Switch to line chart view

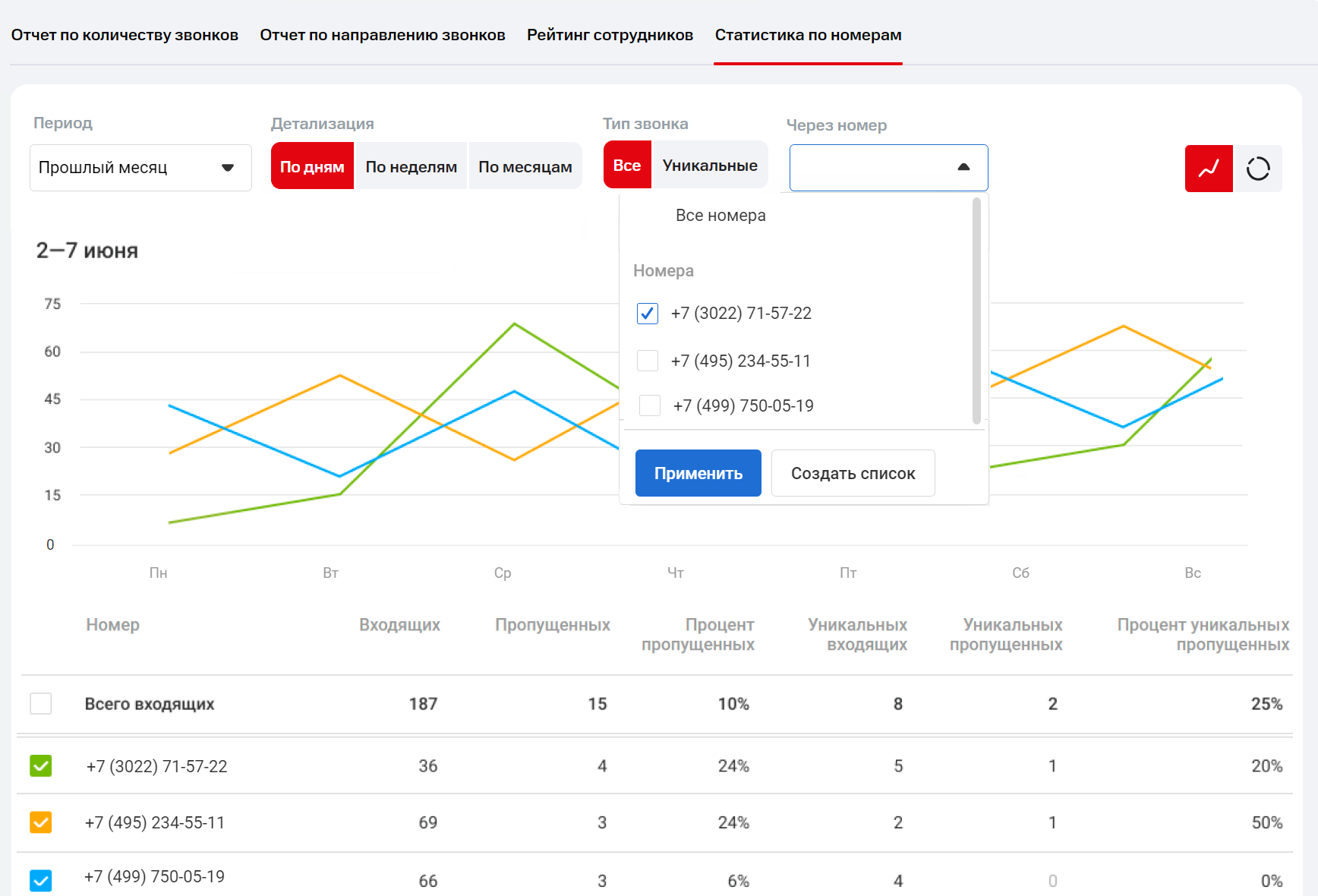click(1208, 169)
